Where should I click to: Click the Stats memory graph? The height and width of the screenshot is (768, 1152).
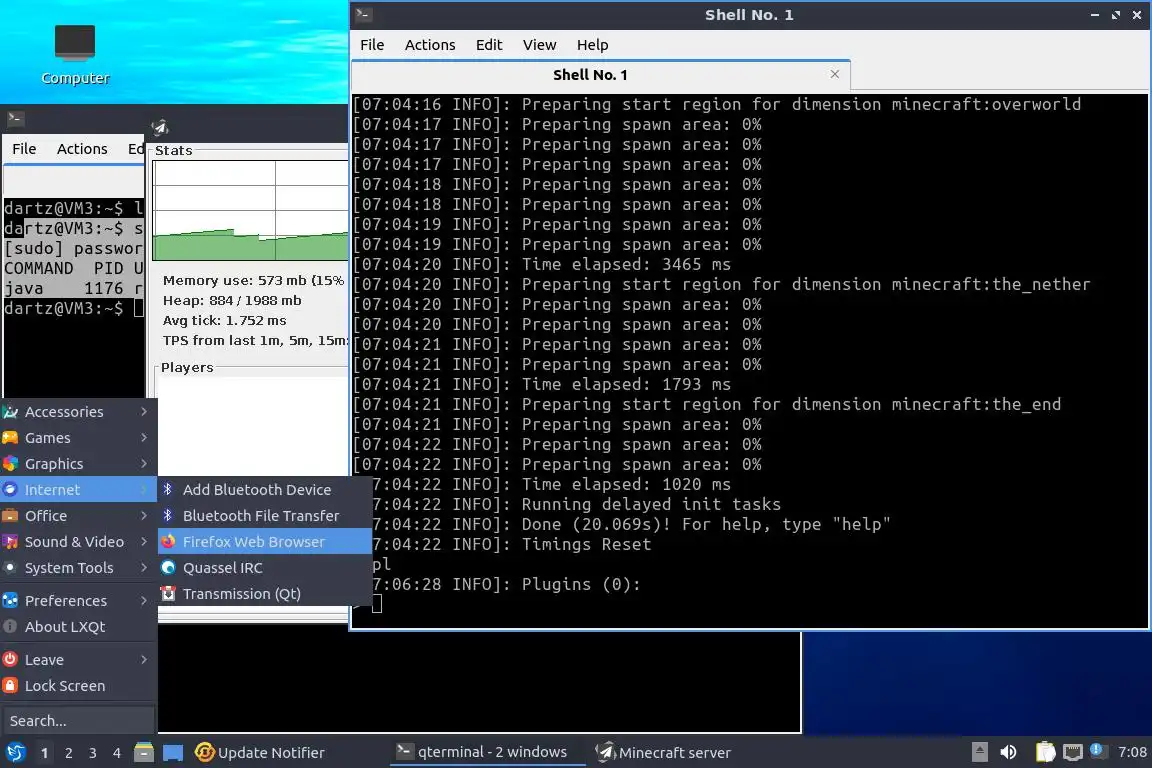click(251, 210)
